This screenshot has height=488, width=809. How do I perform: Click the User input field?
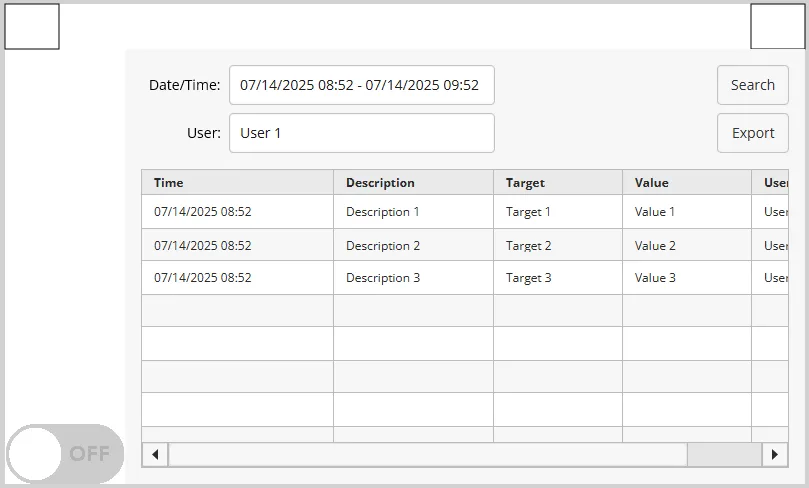[361, 133]
